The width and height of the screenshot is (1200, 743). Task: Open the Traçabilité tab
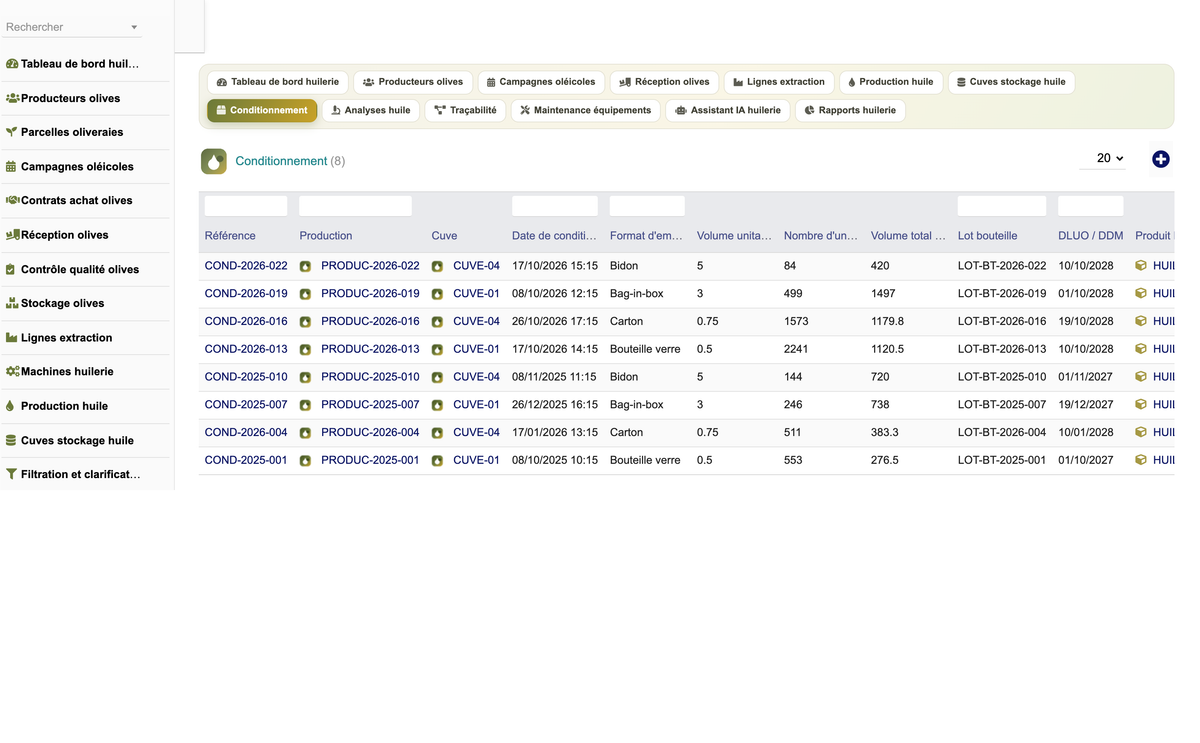[x=465, y=110]
